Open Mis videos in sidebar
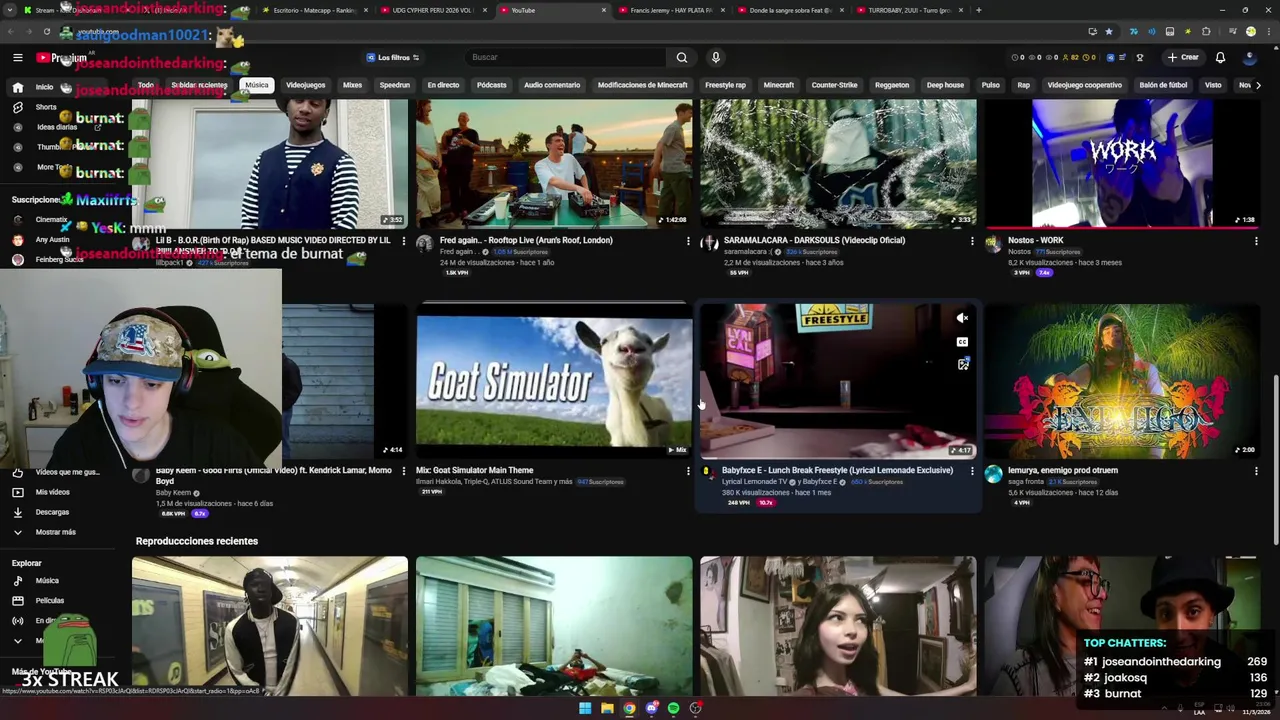 [52, 492]
